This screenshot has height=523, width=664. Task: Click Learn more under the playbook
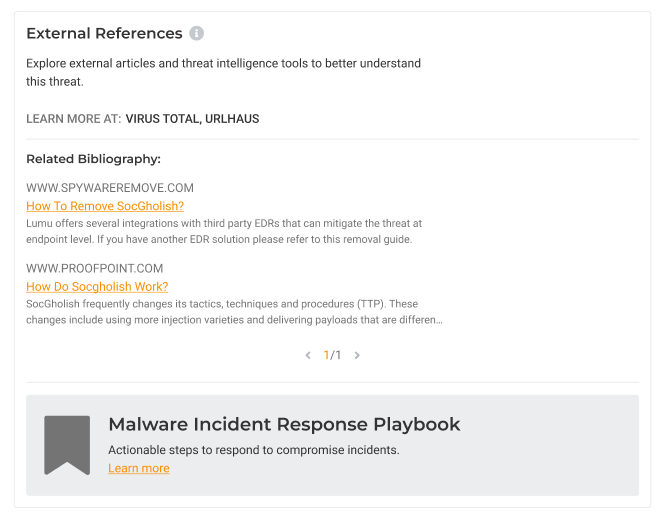tap(139, 468)
